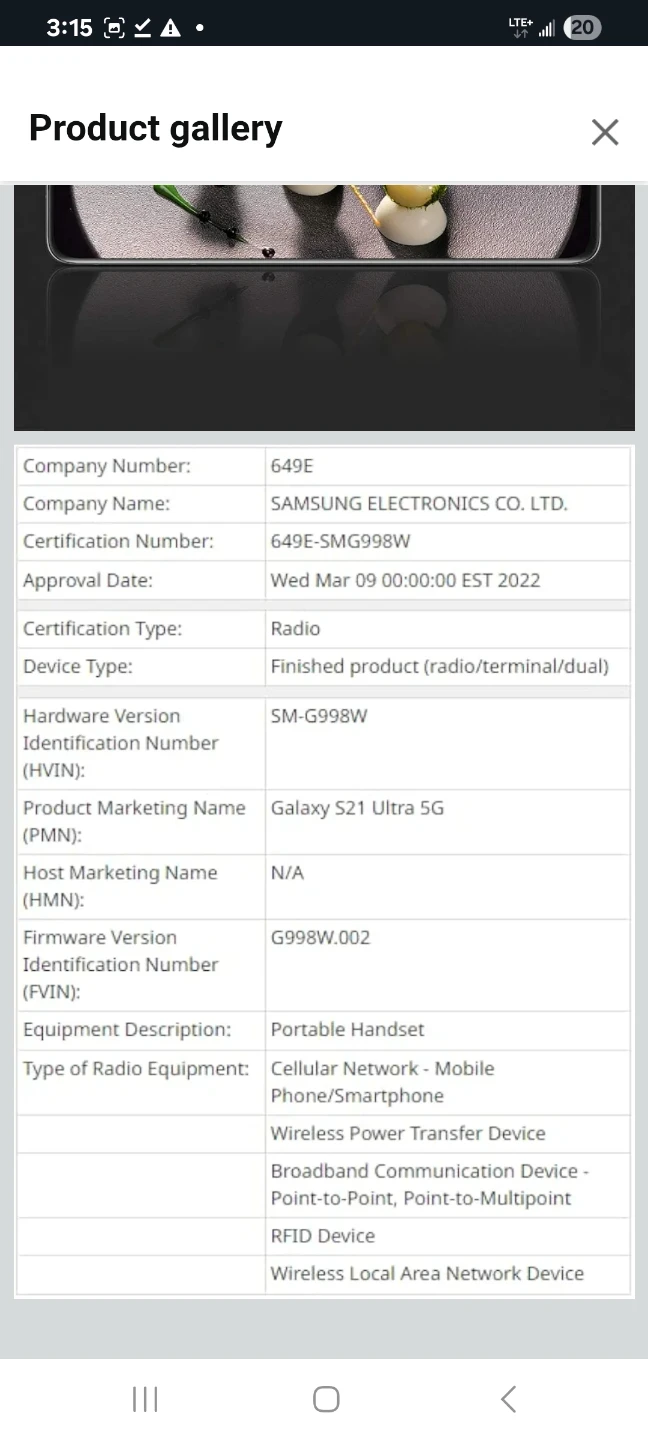Screen dimensions: 648x1440
Task: Select Firmware Version Identification Number label
Action: [x=120, y=965]
